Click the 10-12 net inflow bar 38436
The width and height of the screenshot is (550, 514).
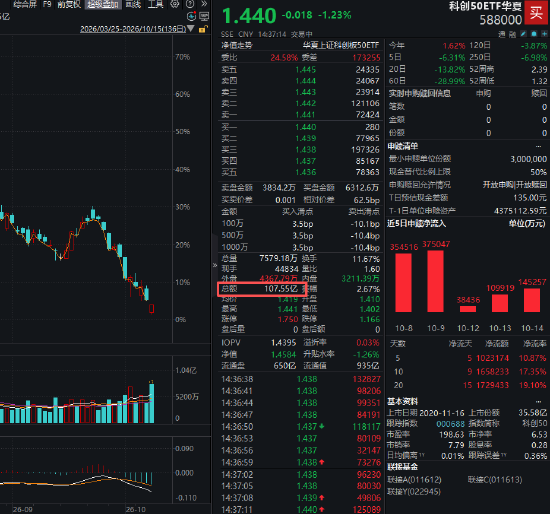click(468, 309)
